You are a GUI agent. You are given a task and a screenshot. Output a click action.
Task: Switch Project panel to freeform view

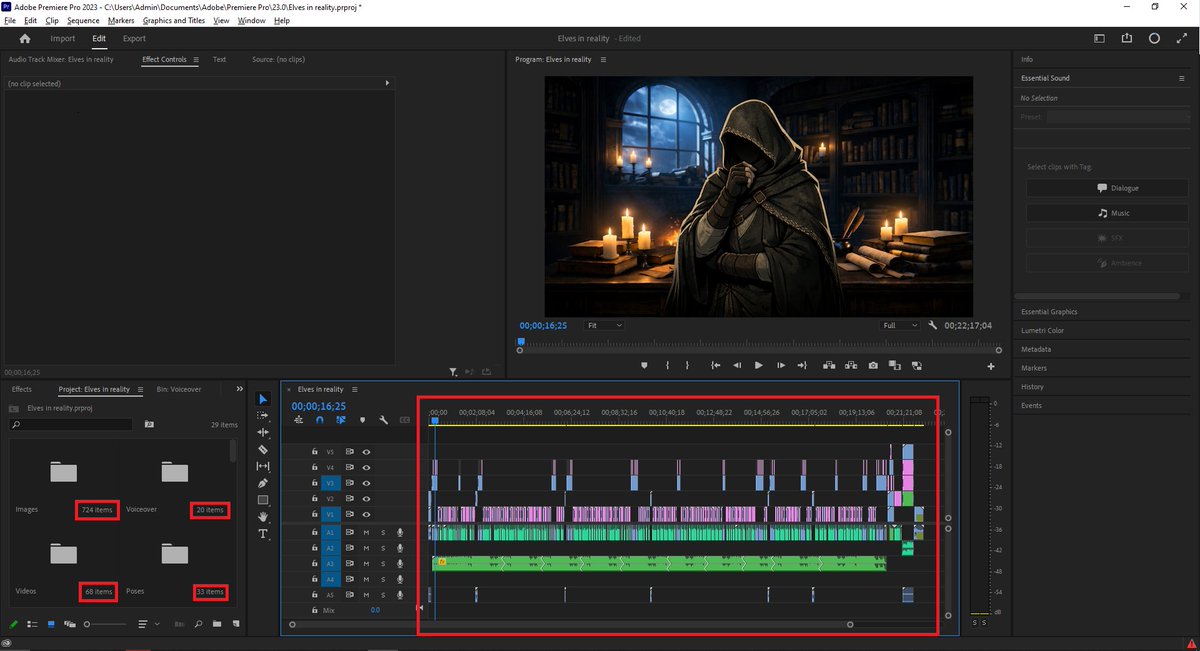tap(69, 624)
